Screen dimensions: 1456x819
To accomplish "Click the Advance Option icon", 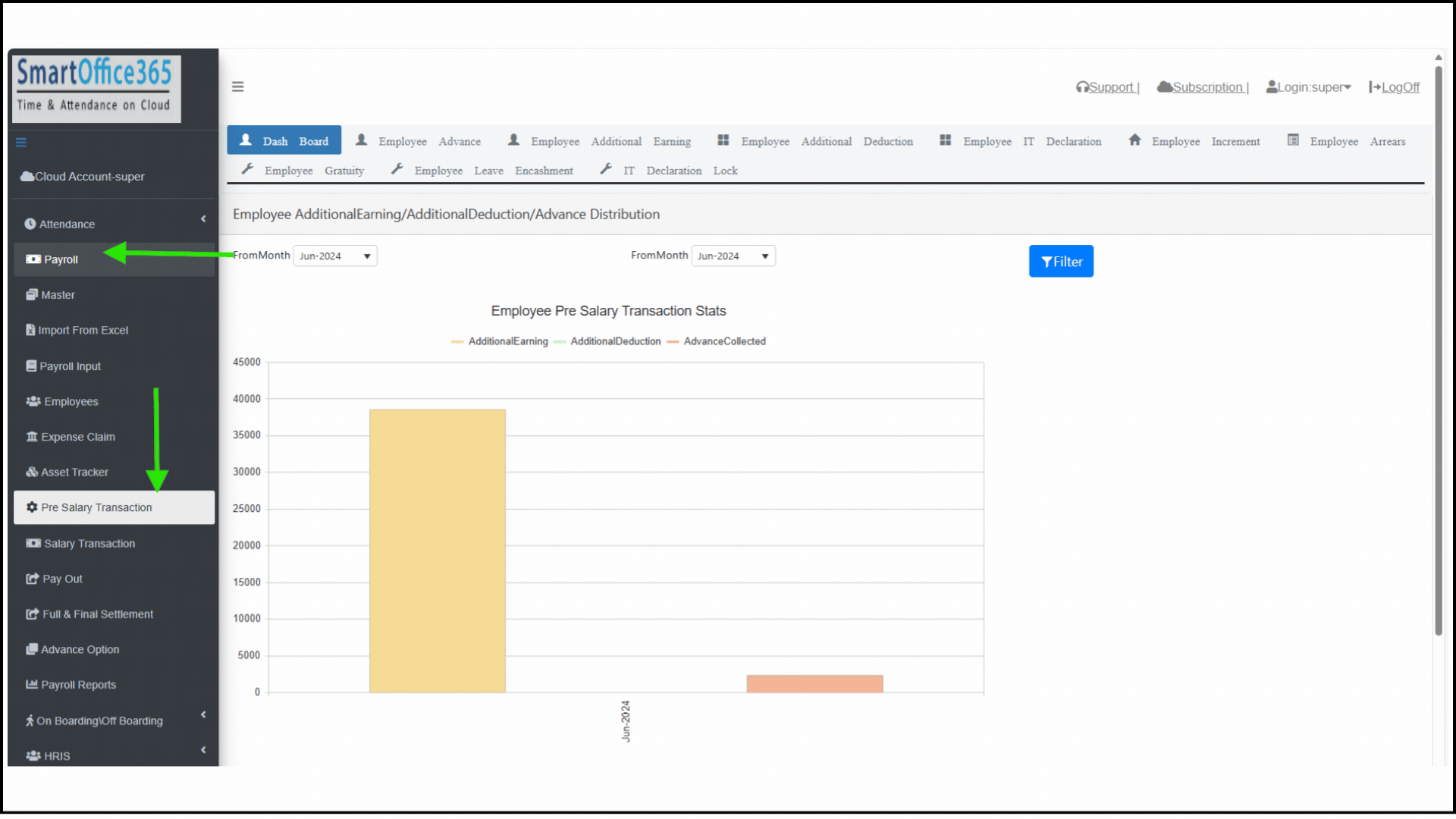I will (32, 649).
